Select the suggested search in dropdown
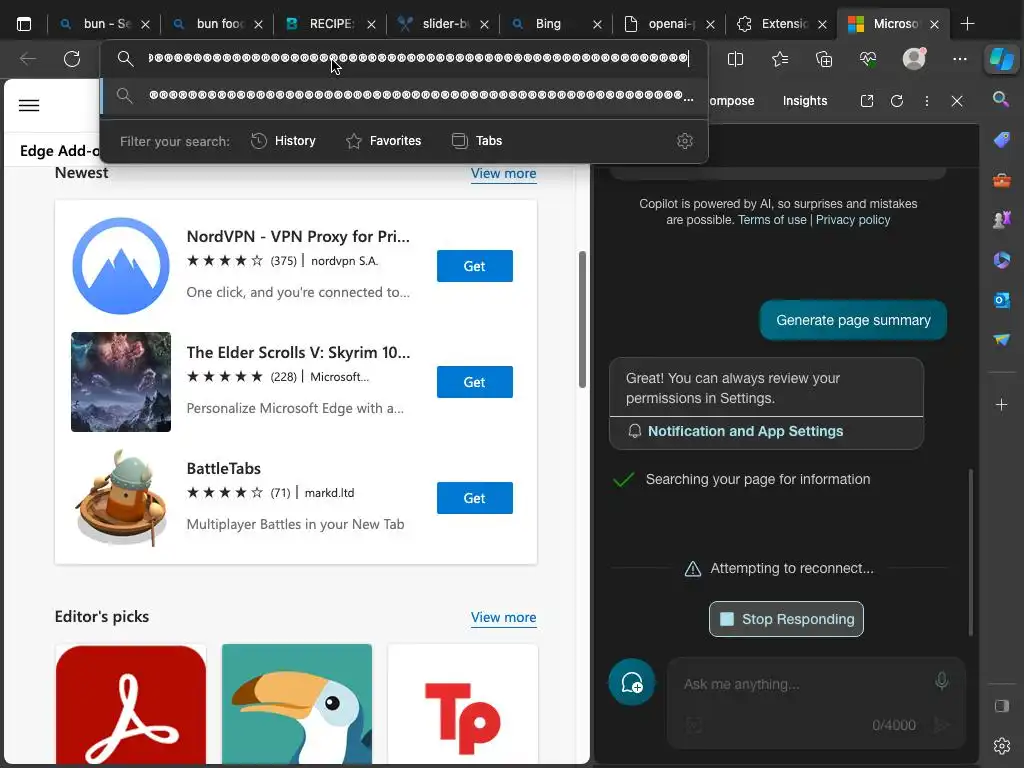 tap(405, 96)
